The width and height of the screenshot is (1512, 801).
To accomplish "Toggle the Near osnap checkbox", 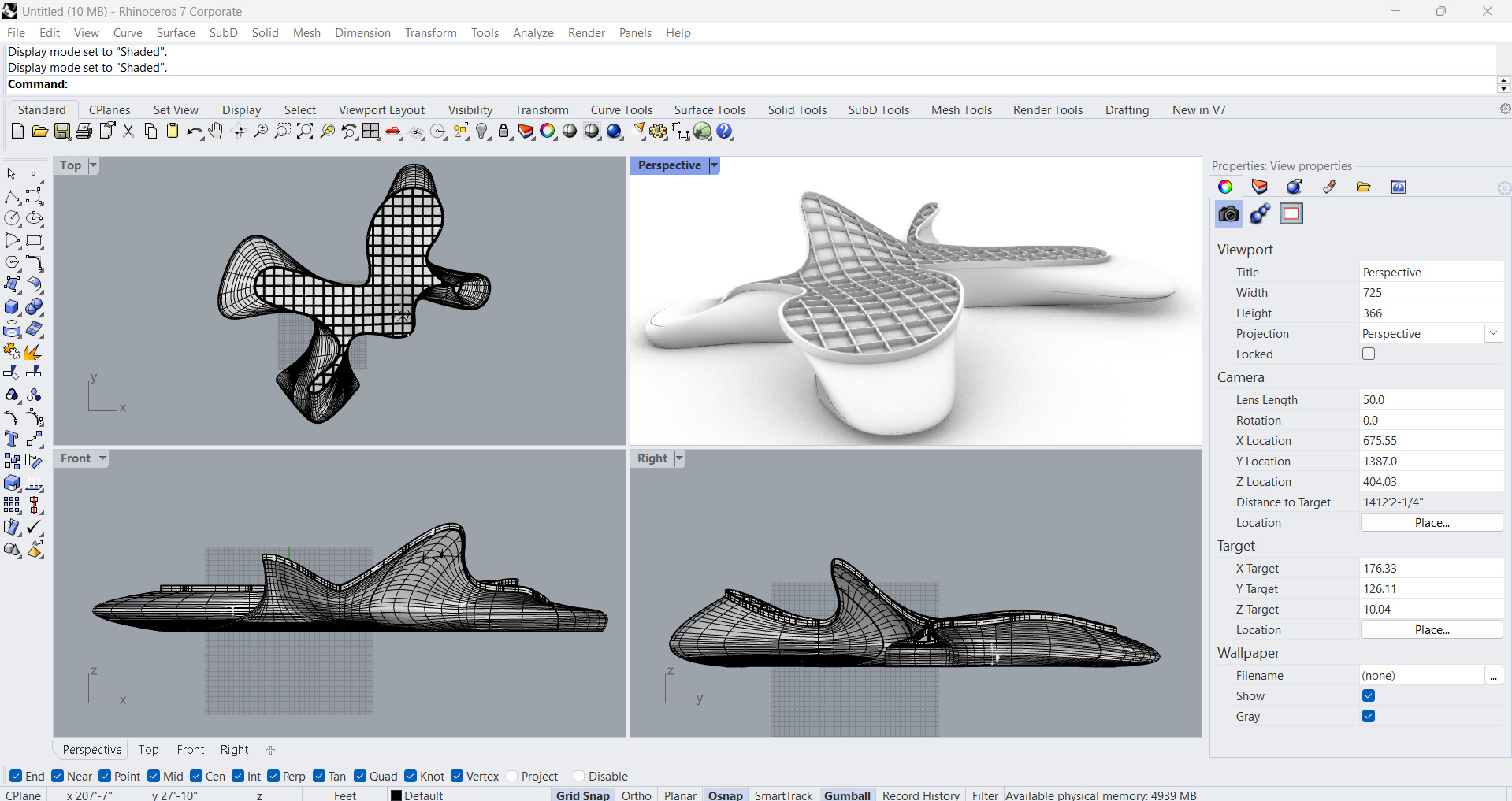I will coord(58,776).
